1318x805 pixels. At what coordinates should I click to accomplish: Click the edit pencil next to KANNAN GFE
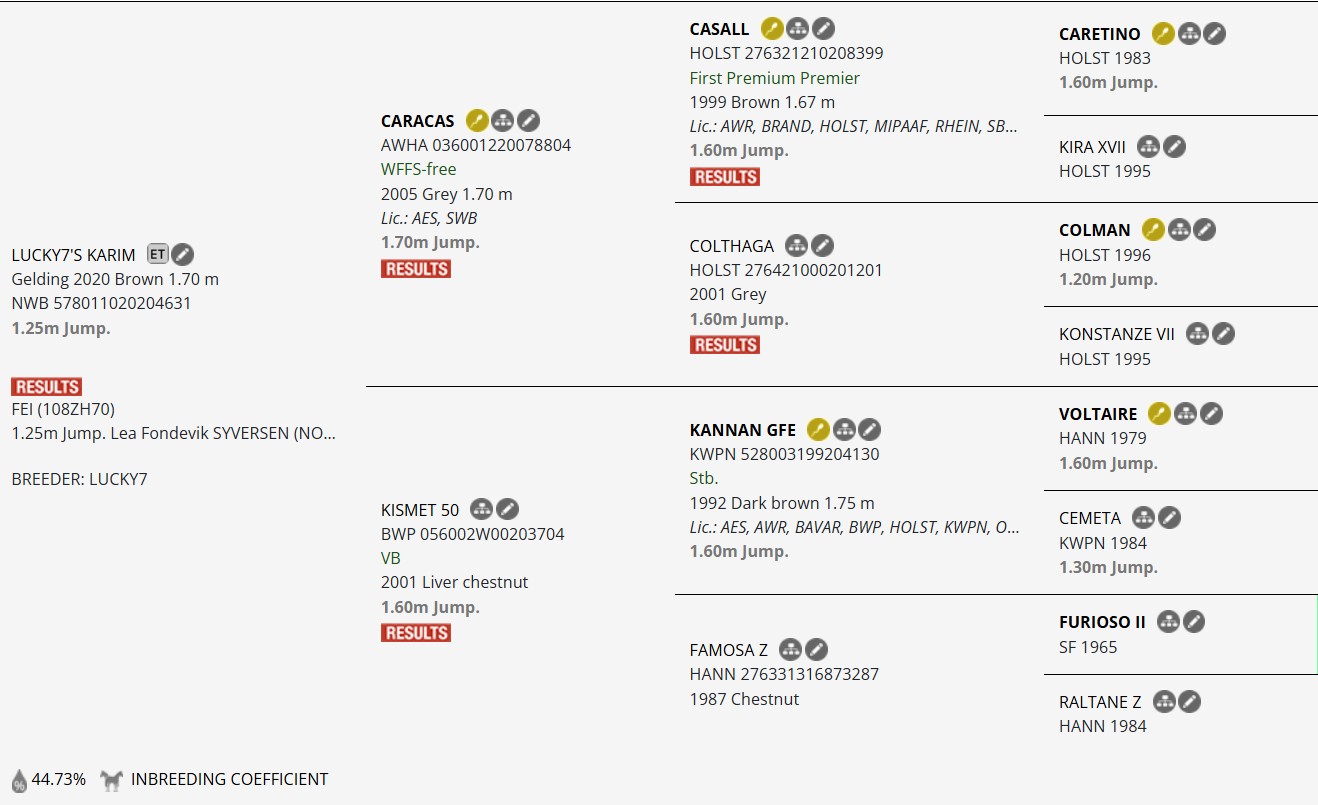pyautogui.click(x=870, y=430)
